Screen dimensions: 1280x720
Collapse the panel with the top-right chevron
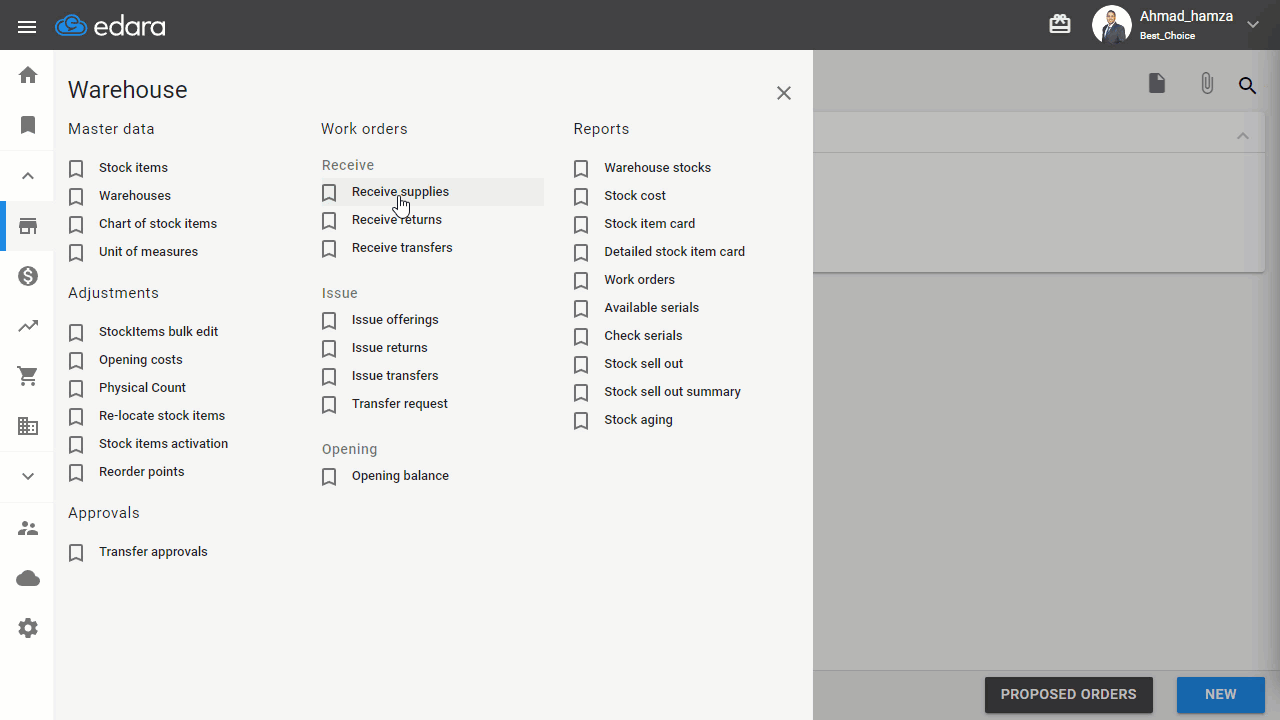tap(1243, 135)
